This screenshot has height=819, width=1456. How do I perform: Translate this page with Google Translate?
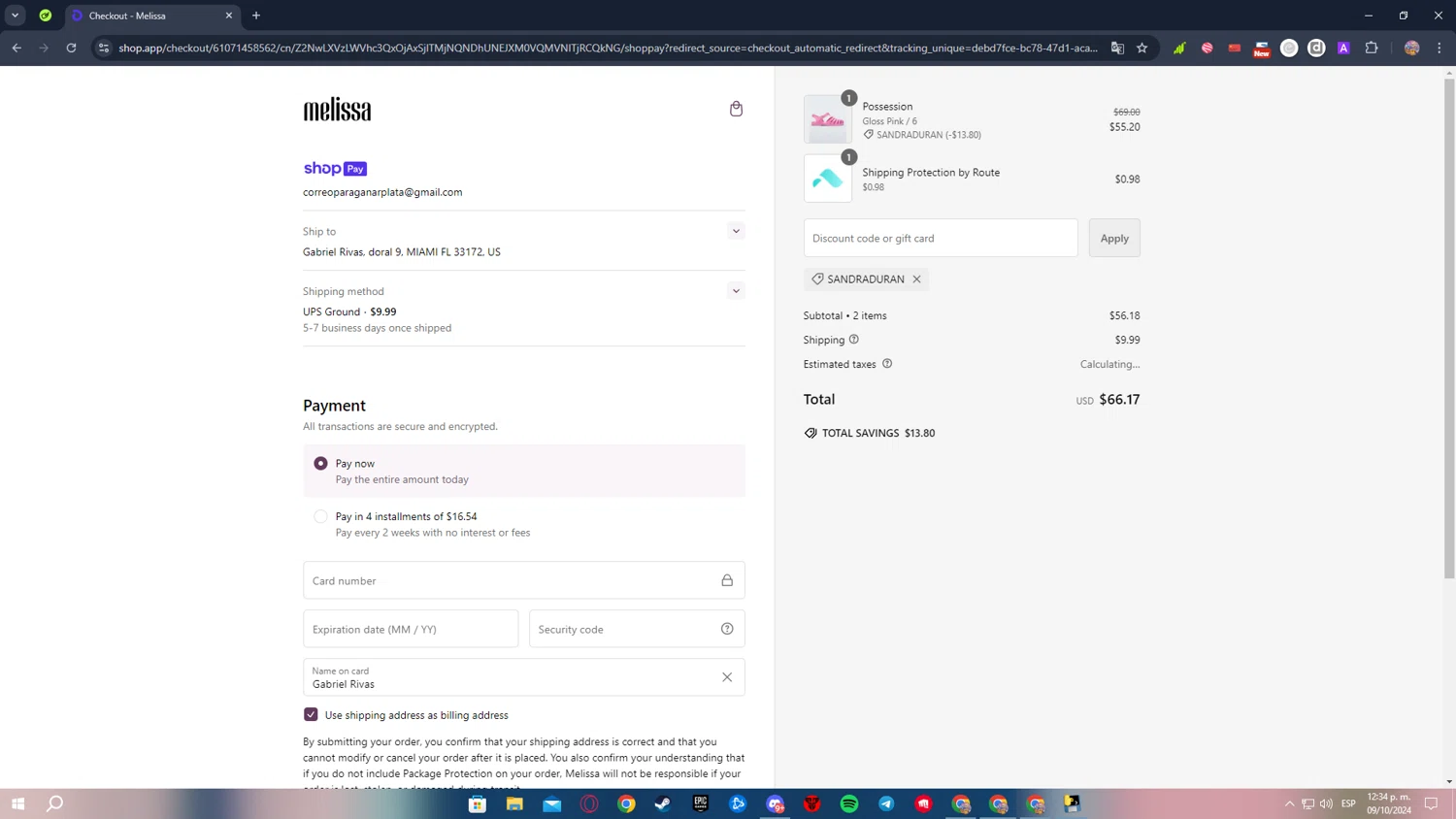1117,48
